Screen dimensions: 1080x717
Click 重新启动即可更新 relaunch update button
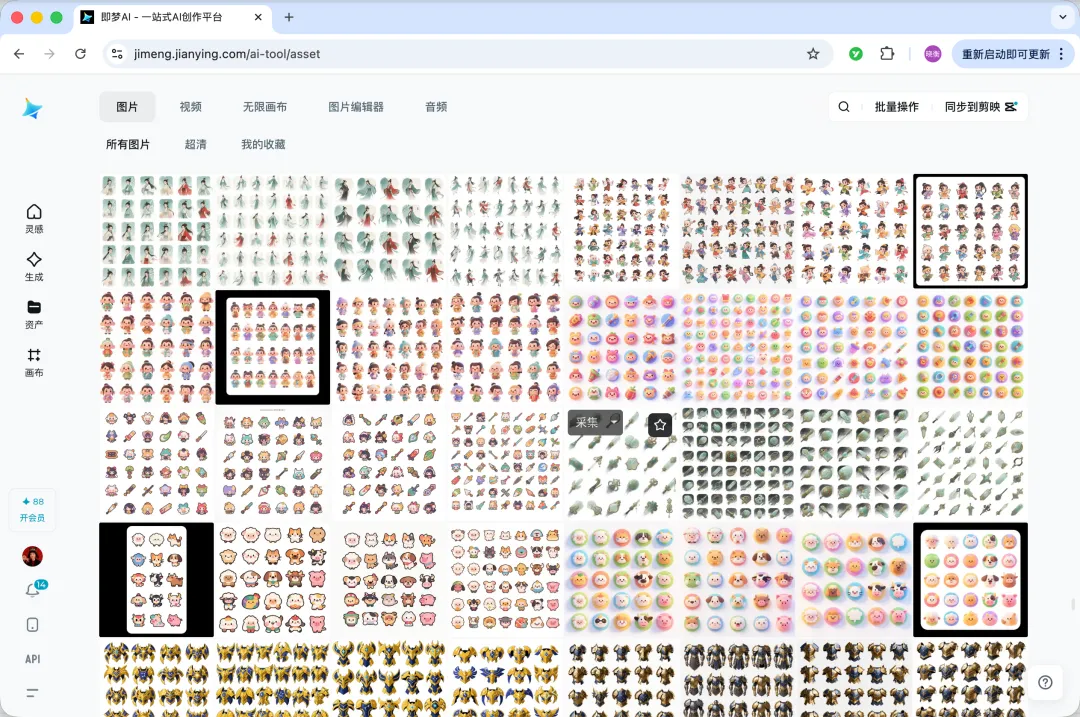pyautogui.click(x=1005, y=54)
